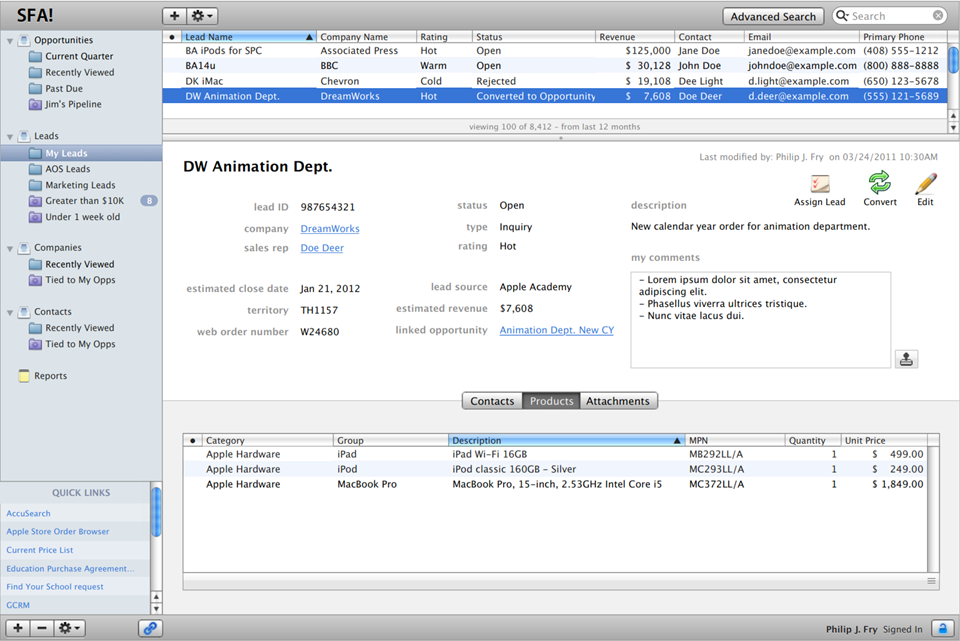Image resolution: width=960 pixels, height=641 pixels.
Task: Clear the search field with the x icon
Action: pos(938,16)
